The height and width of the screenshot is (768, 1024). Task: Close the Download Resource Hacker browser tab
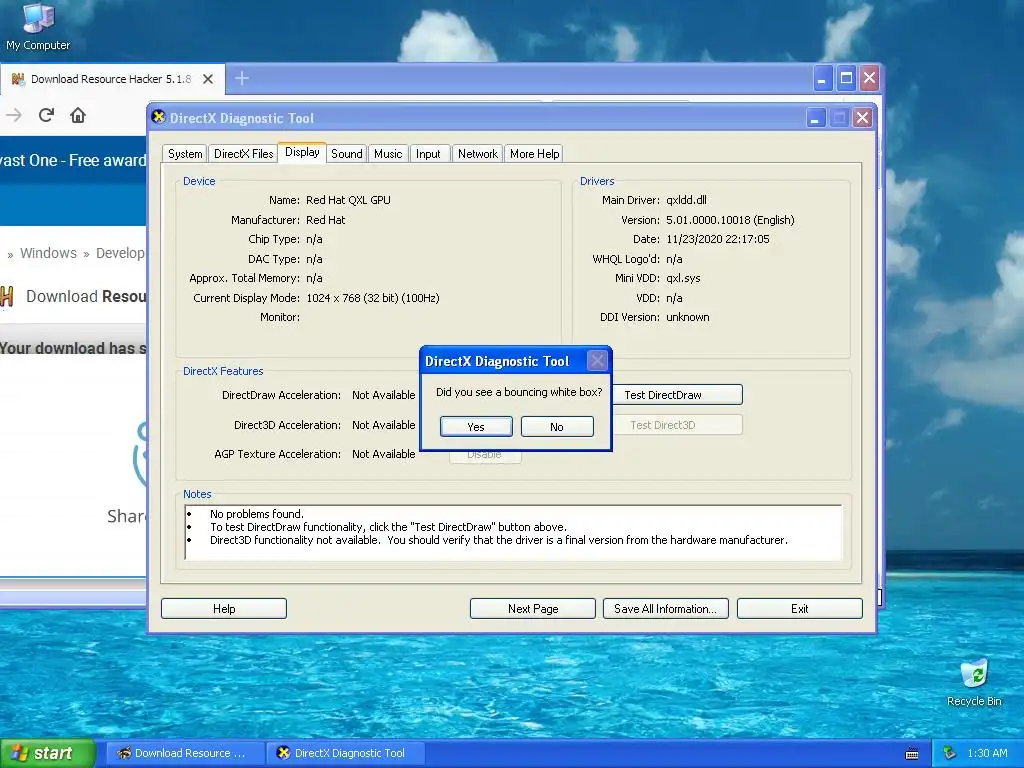point(208,79)
